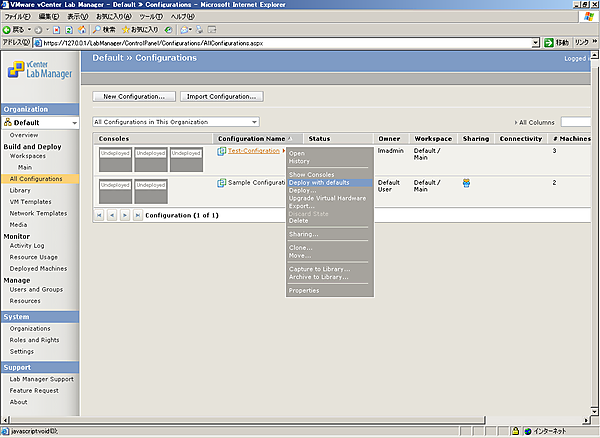Click the vCenter Lab Manager logo

[x=38, y=70]
